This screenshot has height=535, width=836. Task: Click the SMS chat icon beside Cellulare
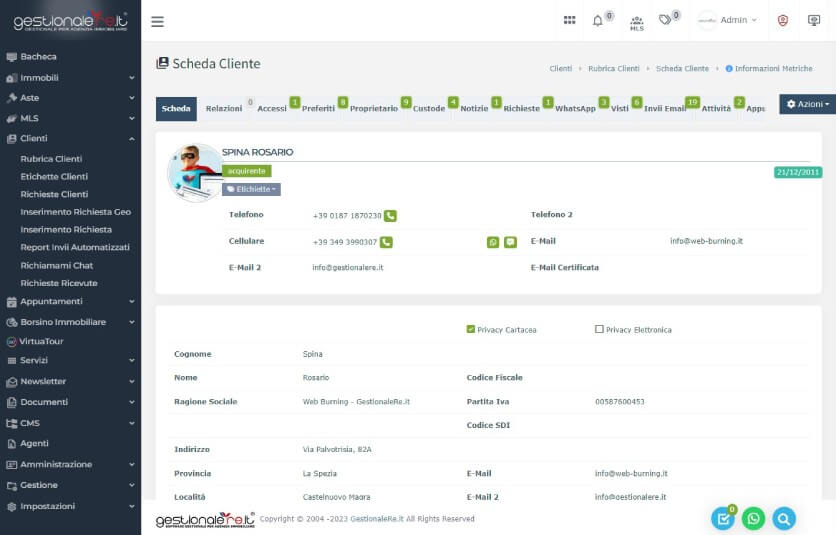[510, 242]
